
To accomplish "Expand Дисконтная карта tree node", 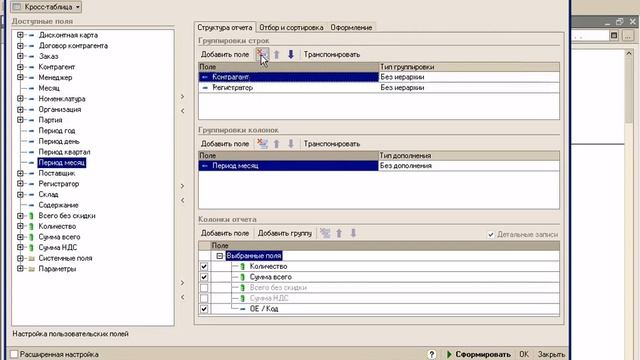I will pyautogui.click(x=20, y=35).
